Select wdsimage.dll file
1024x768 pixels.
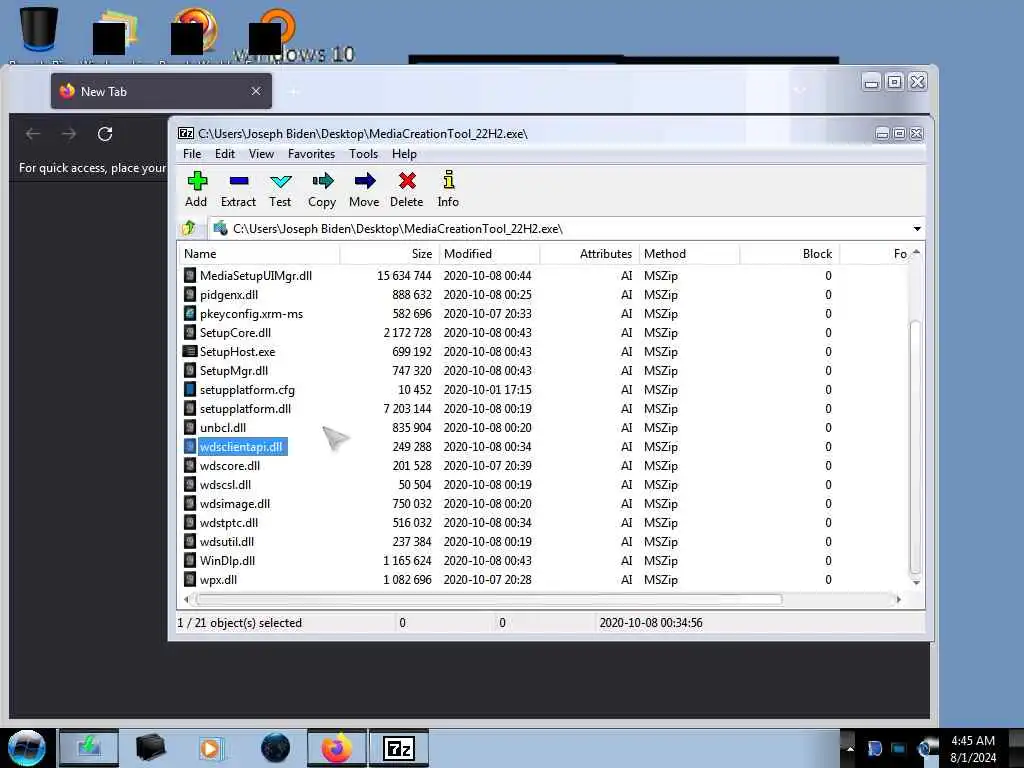(x=235, y=504)
